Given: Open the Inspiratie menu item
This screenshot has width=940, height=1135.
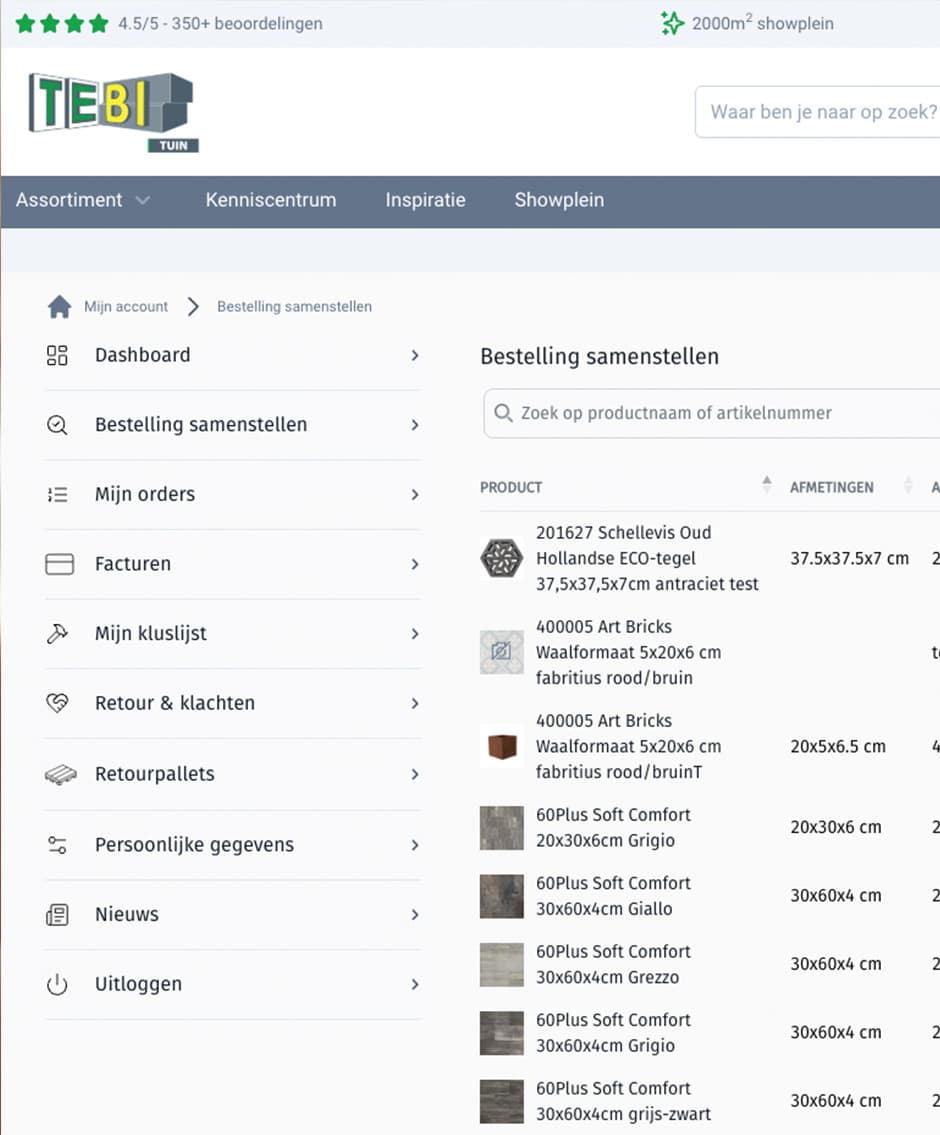Looking at the screenshot, I should [425, 200].
